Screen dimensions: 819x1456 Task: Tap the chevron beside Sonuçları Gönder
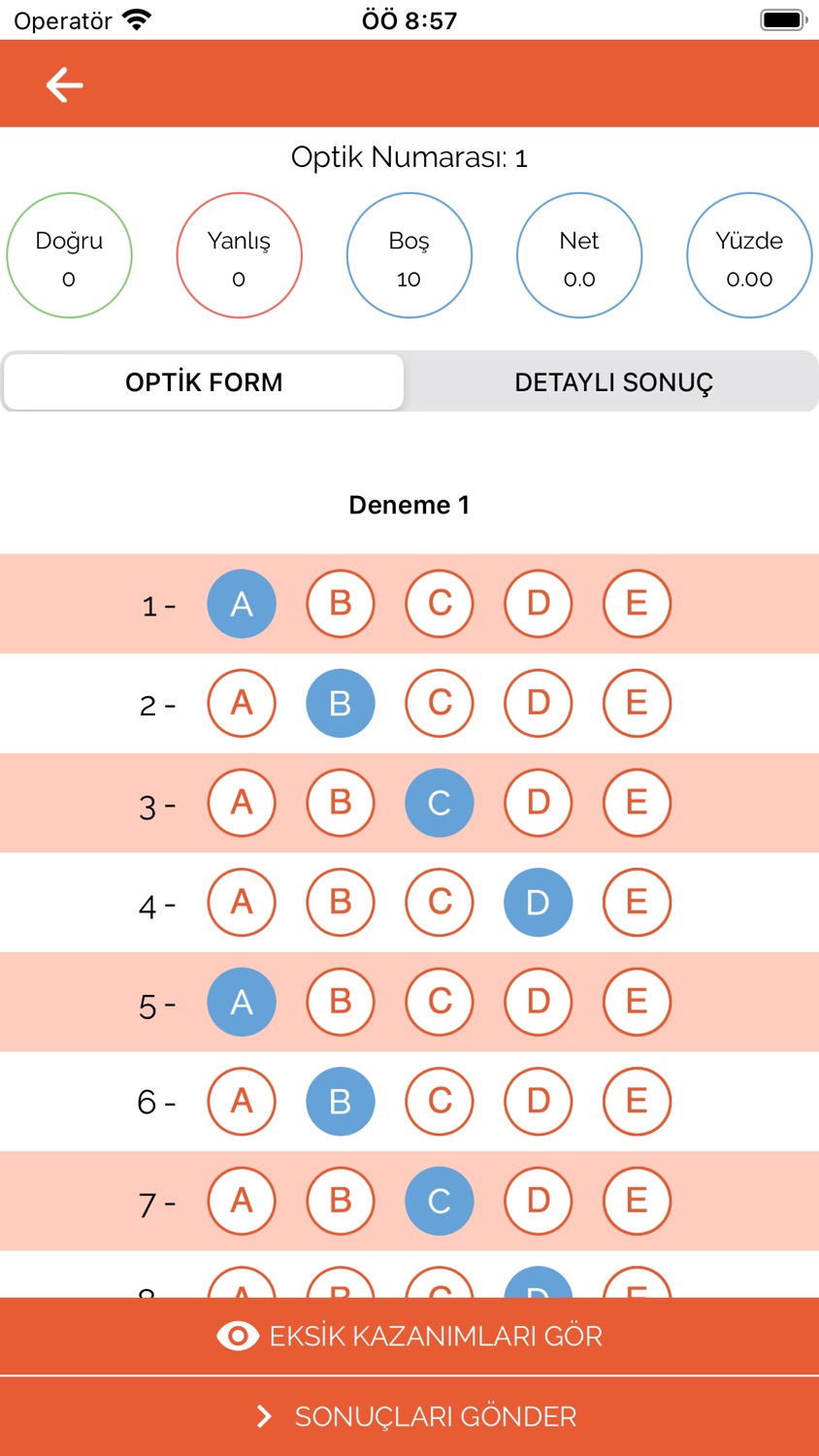[x=263, y=1416]
